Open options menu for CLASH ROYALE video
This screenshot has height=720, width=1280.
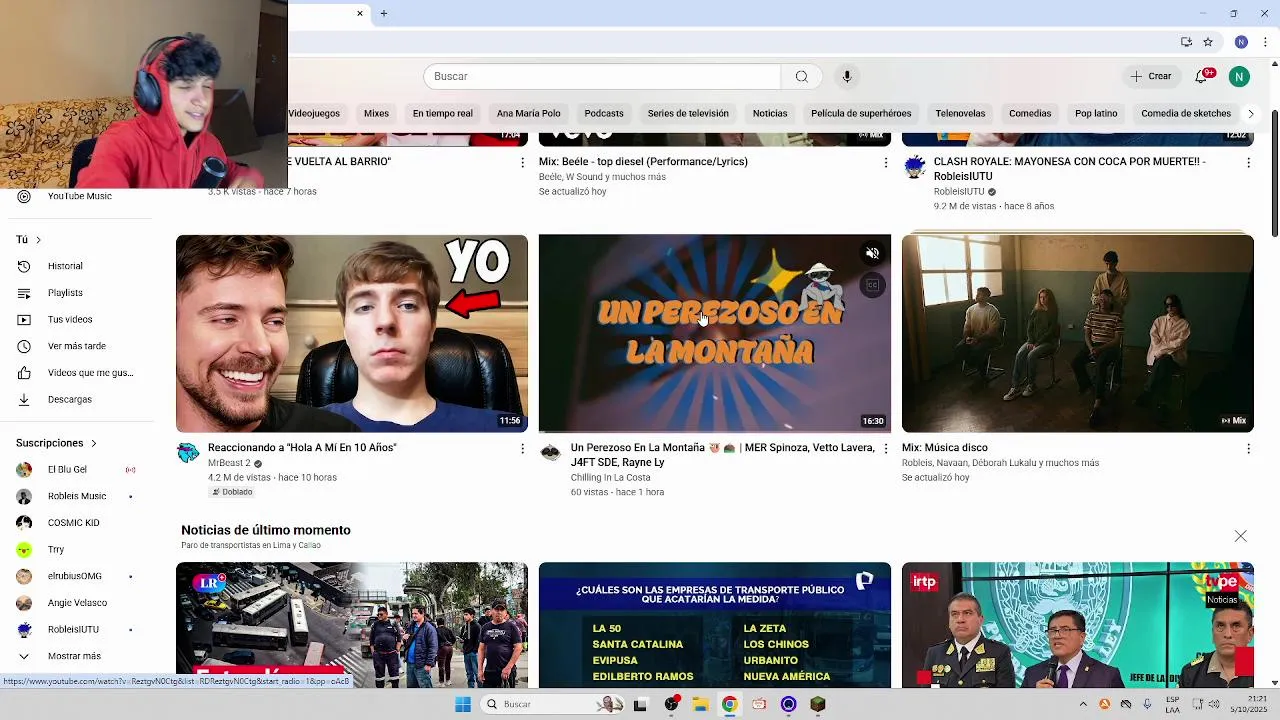pyautogui.click(x=1248, y=162)
